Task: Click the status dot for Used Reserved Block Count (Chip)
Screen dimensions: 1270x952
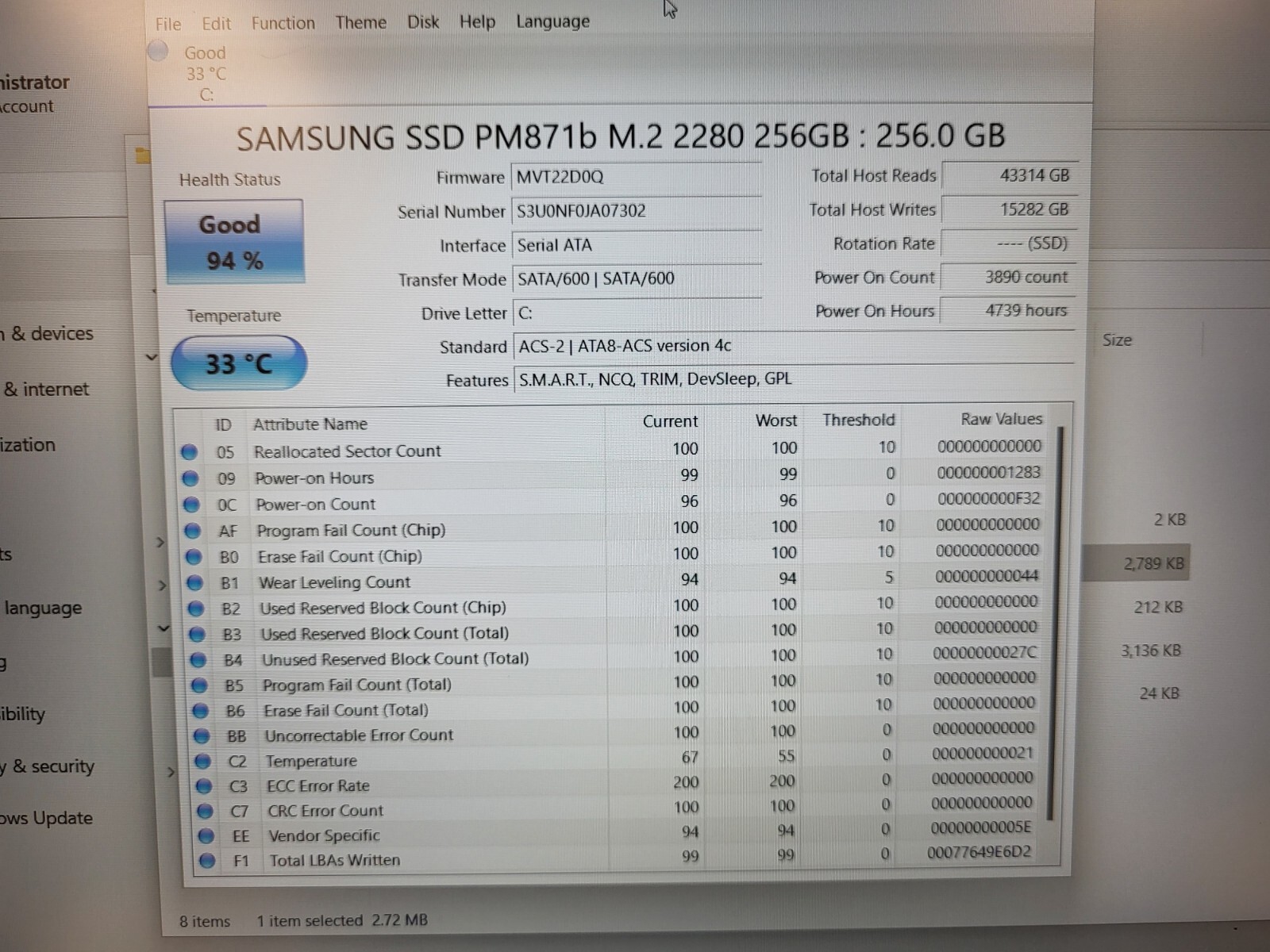Action: pyautogui.click(x=196, y=609)
